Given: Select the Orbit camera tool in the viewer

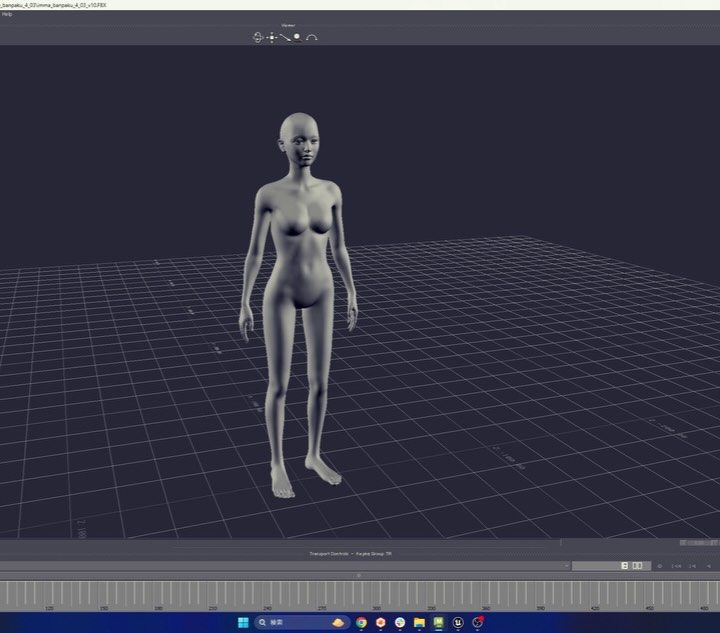Looking at the screenshot, I should click(x=258, y=37).
